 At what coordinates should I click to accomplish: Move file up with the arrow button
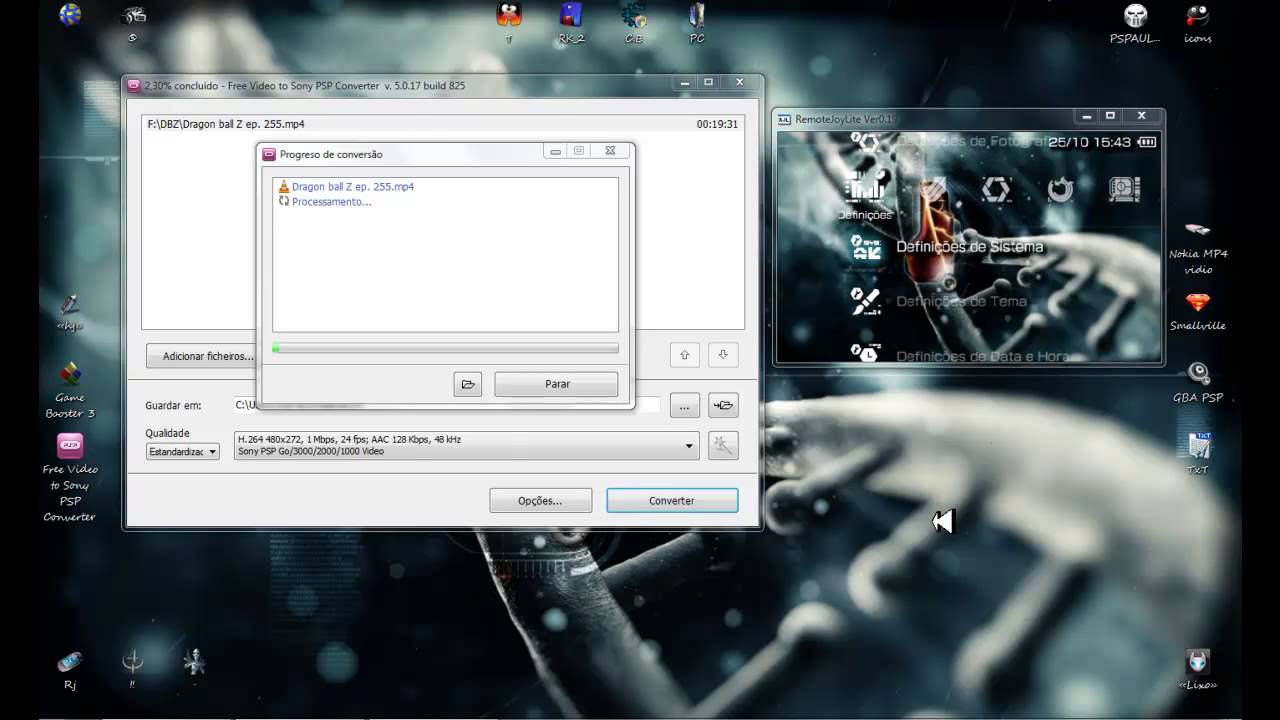(685, 354)
